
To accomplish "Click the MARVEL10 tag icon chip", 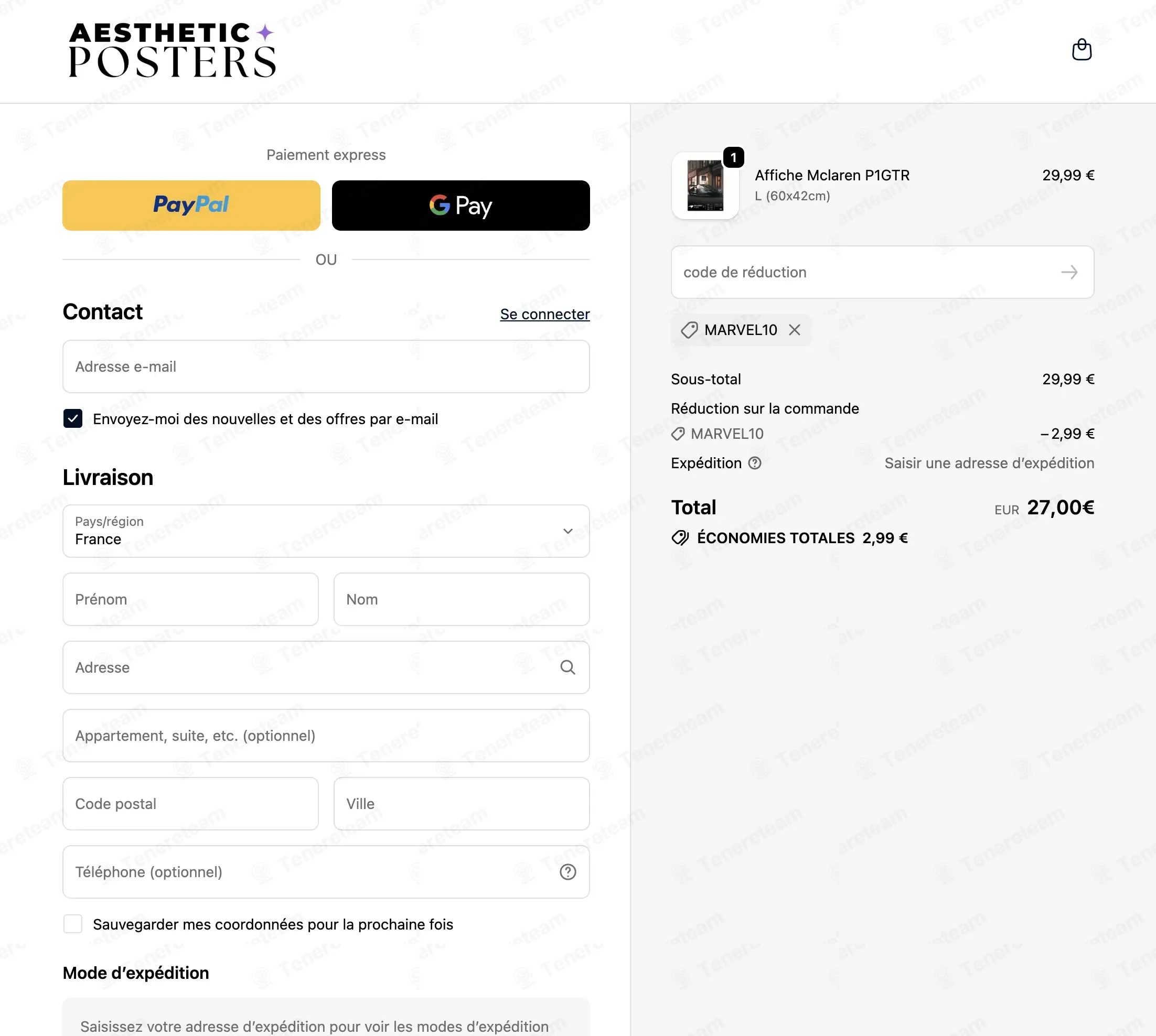I will point(689,330).
